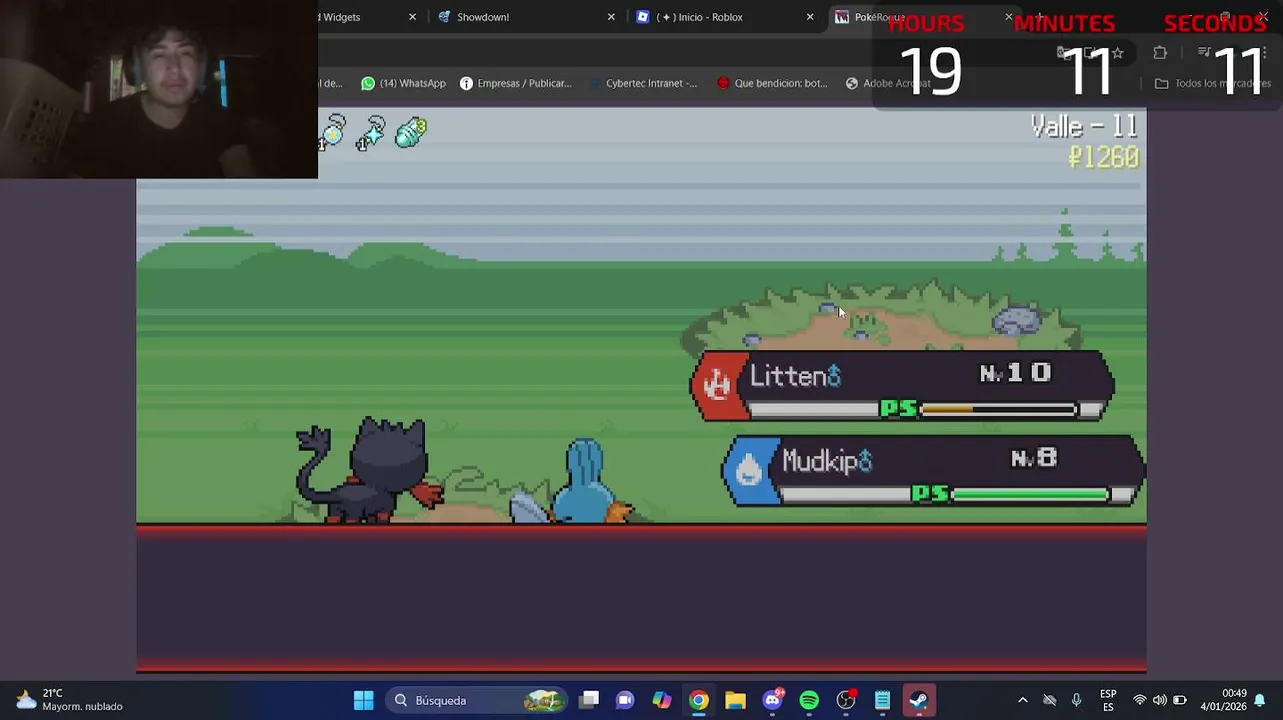Open Steam from the taskbar

(x=919, y=700)
